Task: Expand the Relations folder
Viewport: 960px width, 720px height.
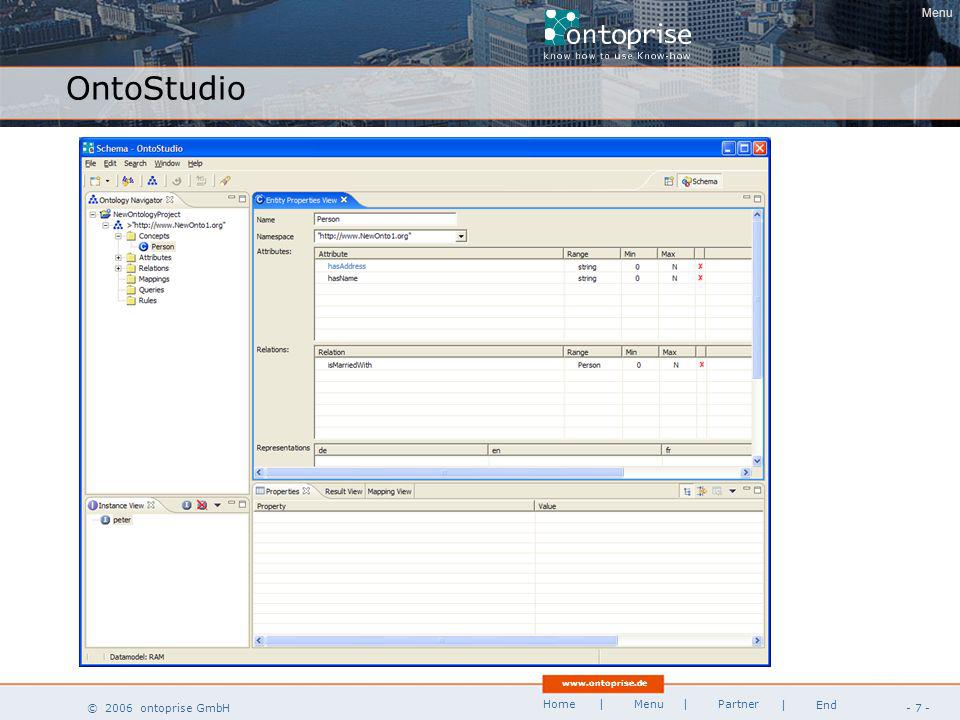Action: coord(118,268)
